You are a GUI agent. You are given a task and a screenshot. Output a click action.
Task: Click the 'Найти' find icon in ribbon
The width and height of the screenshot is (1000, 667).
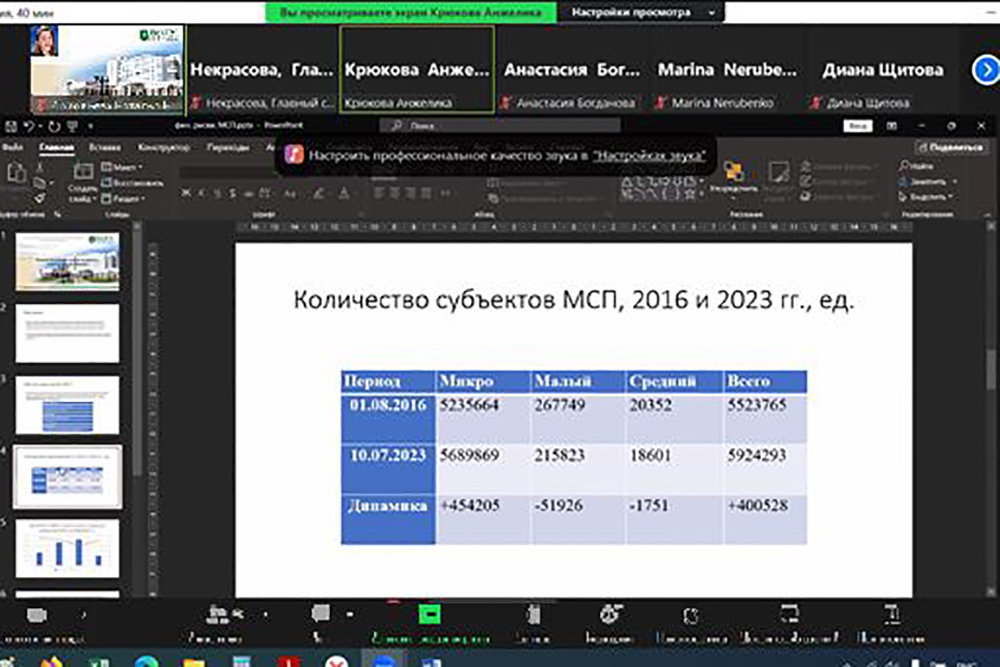918,167
